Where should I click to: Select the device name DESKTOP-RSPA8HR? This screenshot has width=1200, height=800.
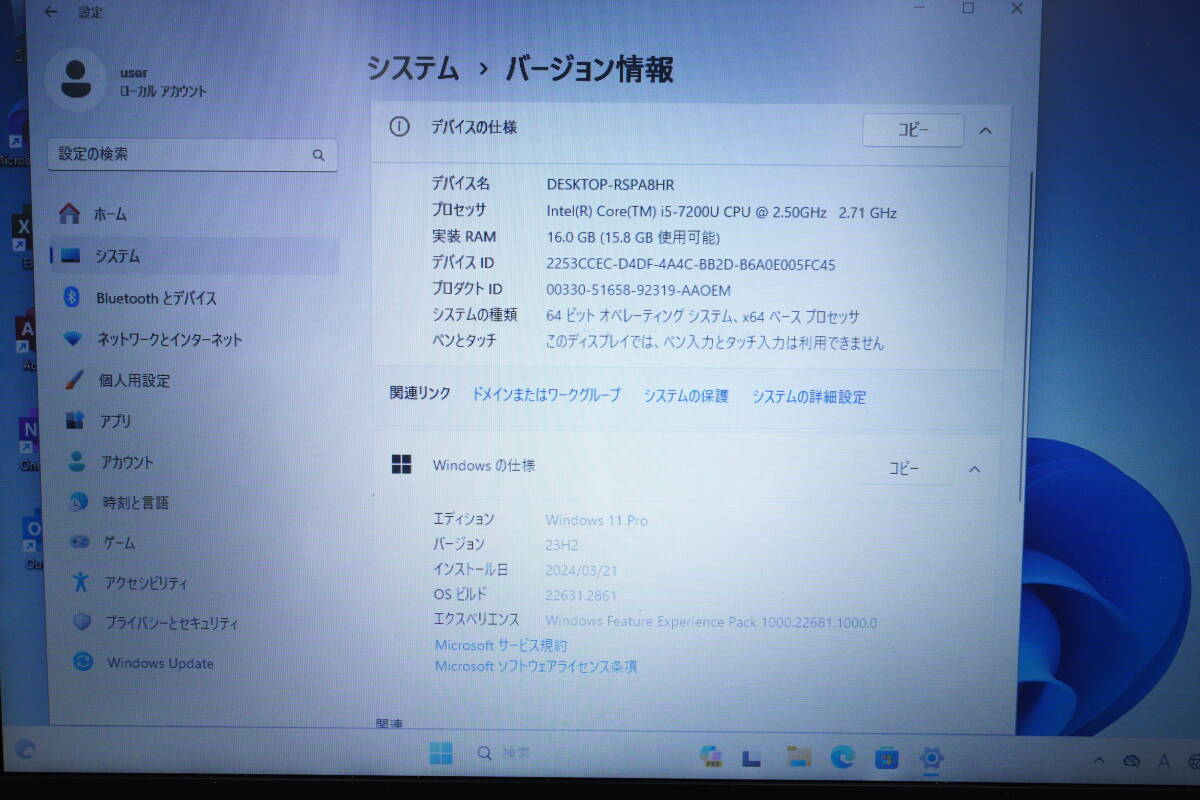click(610, 184)
